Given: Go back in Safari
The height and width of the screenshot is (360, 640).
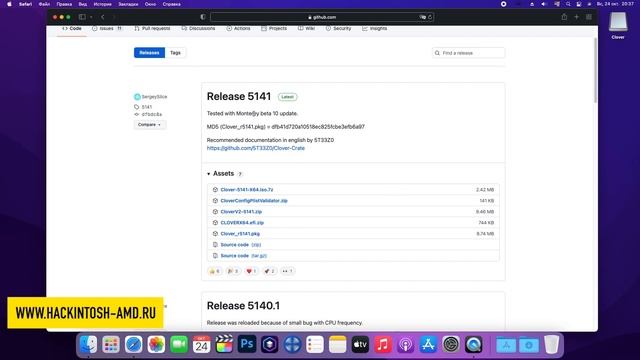Looking at the screenshot, I should click(x=103, y=17).
